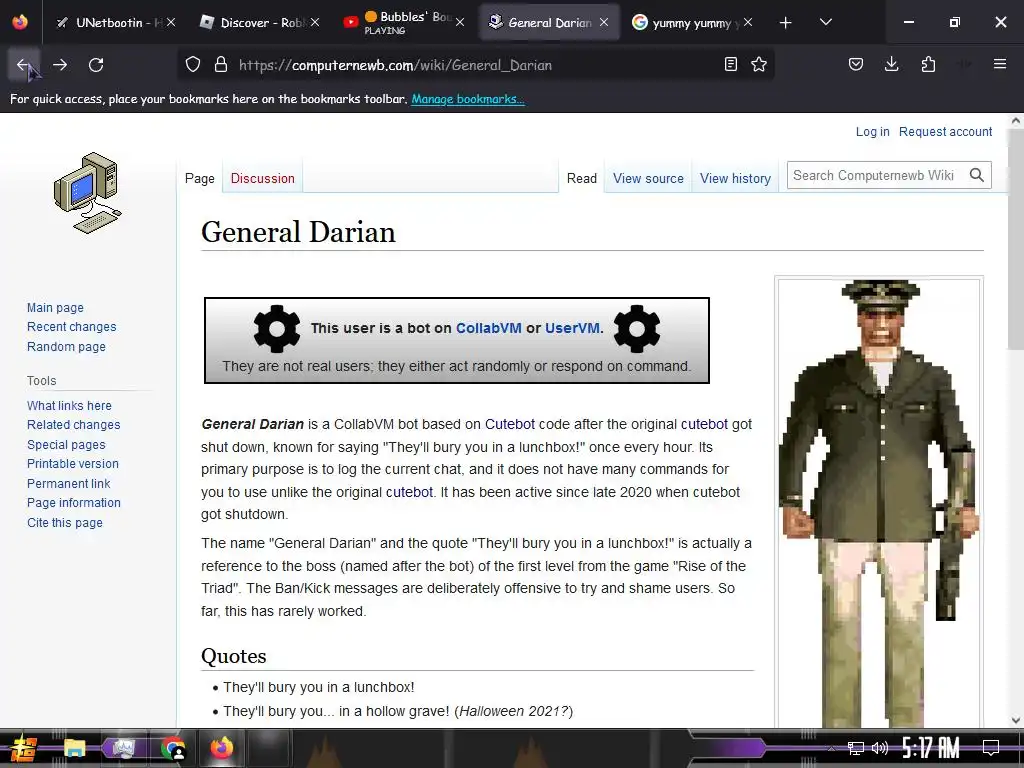Open Recent changes in sidebar

tap(72, 327)
